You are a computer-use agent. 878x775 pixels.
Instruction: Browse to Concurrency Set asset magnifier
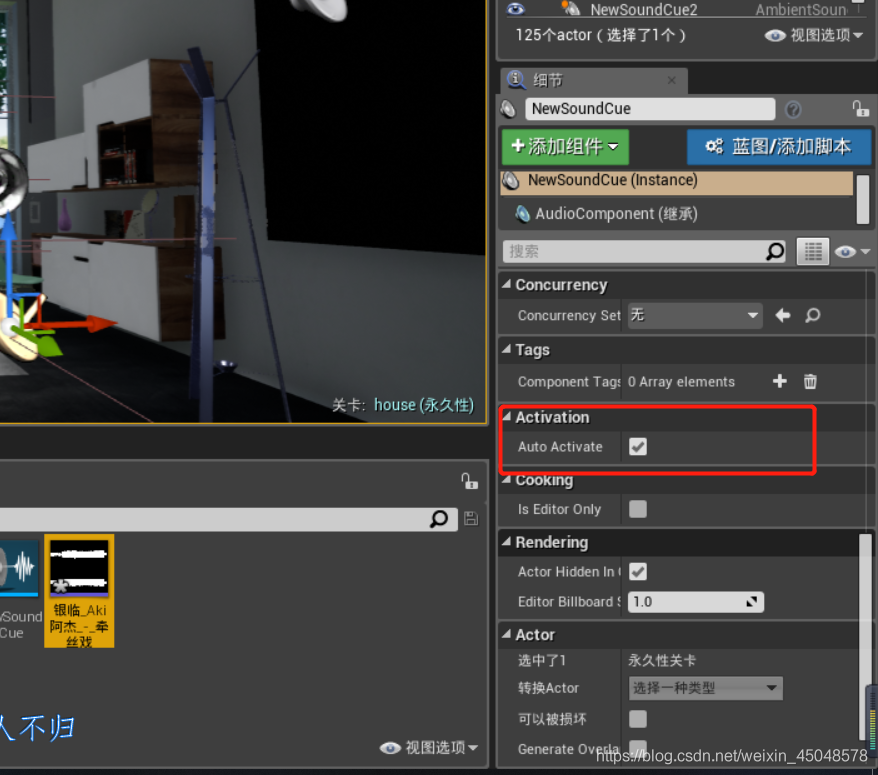tap(812, 315)
